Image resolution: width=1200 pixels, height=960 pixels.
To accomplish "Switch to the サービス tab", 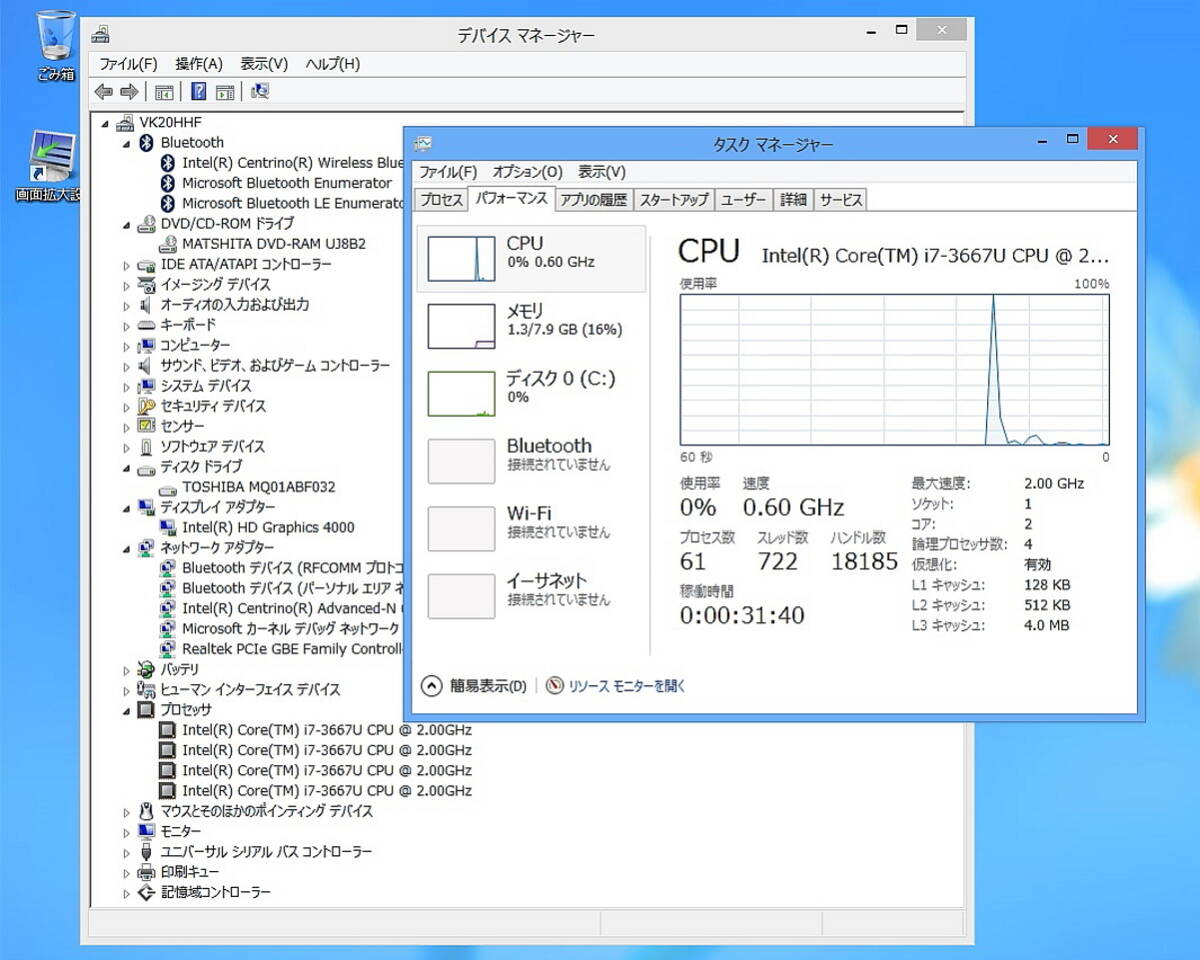I will 840,200.
